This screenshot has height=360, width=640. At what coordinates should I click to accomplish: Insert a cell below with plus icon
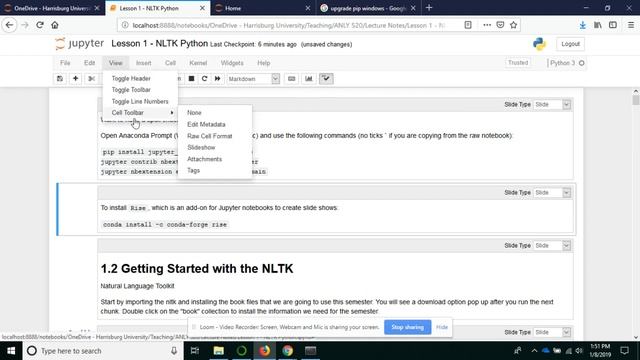pyautogui.click(x=76, y=79)
